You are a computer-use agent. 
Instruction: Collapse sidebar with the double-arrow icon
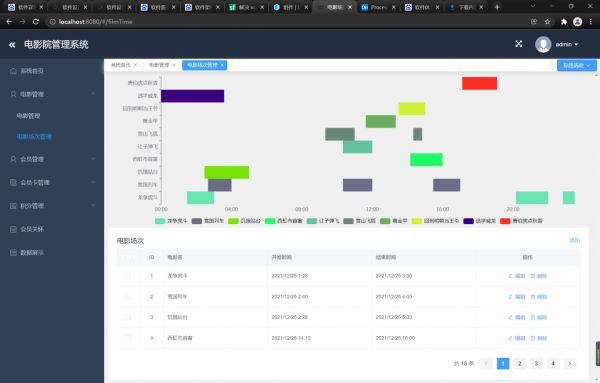tap(12, 45)
